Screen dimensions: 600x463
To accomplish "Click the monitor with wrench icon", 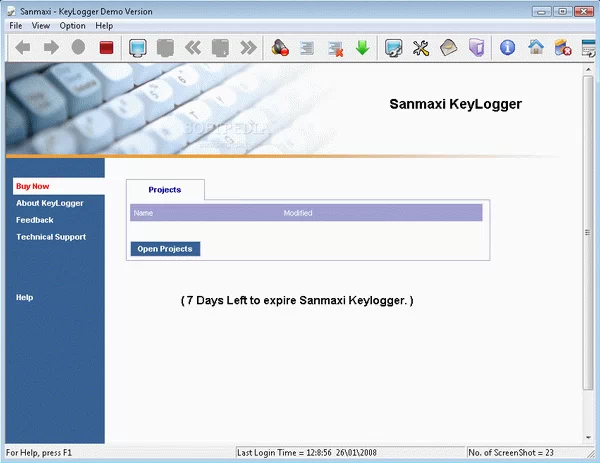I will [393, 48].
